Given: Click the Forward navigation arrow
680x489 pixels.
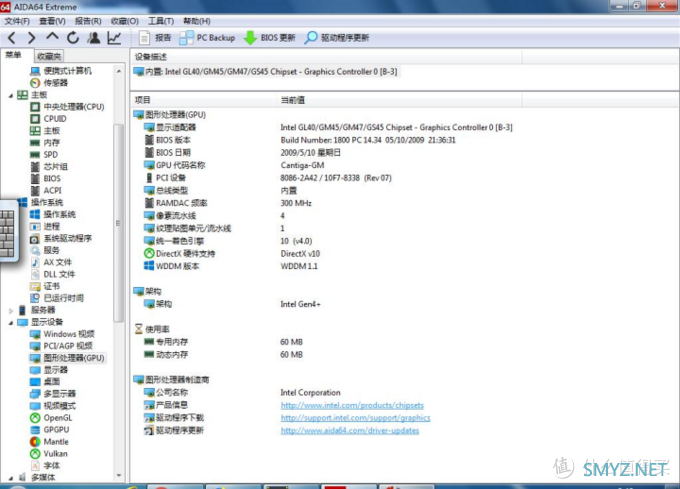Looking at the screenshot, I should click(x=31, y=38).
